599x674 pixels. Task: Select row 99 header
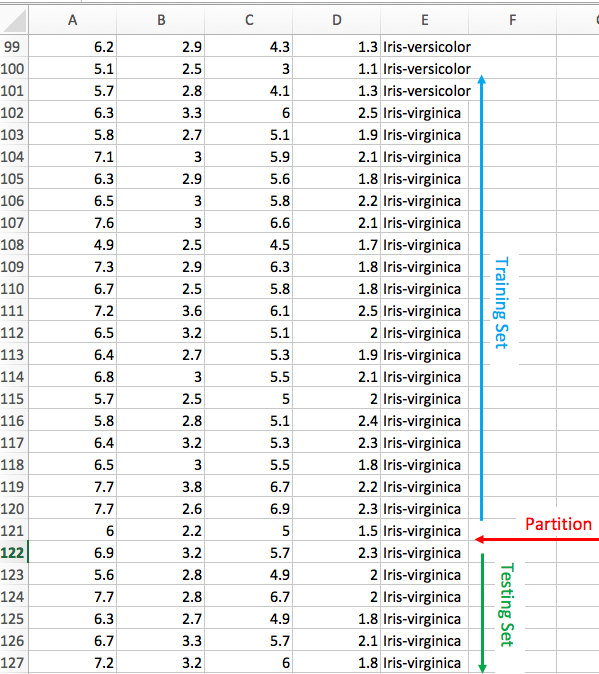click(14, 47)
